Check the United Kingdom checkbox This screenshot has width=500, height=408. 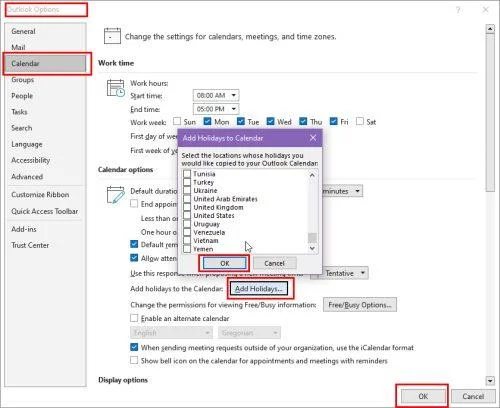tap(187, 207)
